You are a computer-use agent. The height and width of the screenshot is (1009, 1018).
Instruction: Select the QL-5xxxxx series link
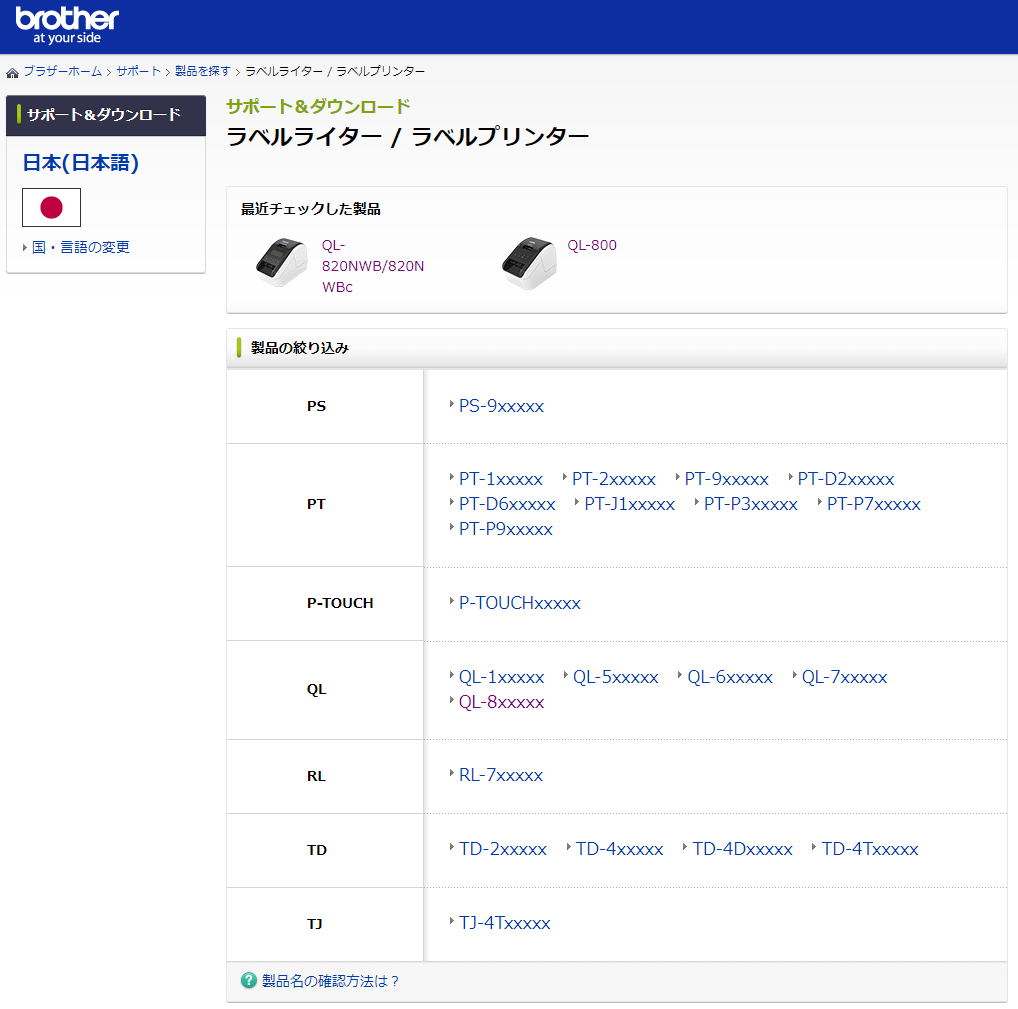point(615,677)
